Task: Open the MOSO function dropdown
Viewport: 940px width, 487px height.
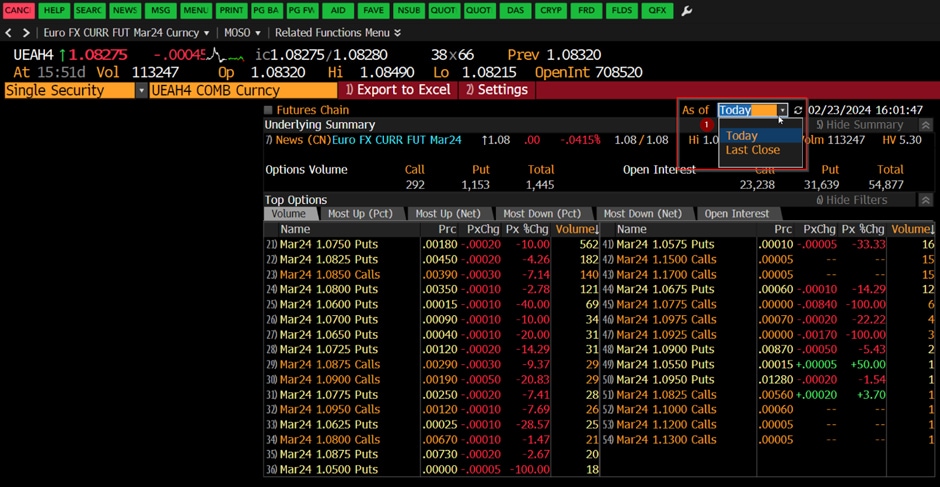Action: pos(243,33)
